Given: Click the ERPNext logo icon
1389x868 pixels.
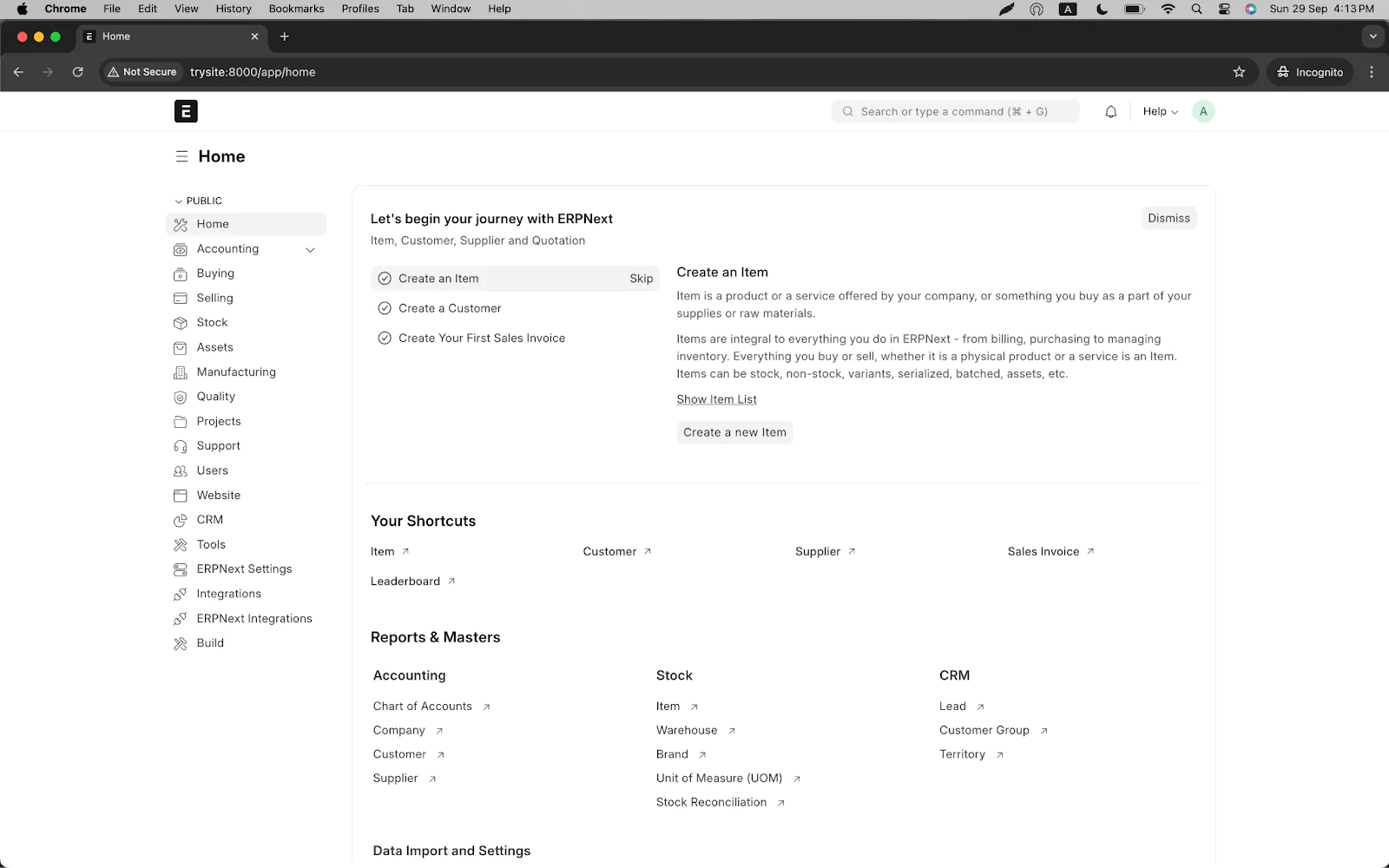Looking at the screenshot, I should (x=186, y=111).
